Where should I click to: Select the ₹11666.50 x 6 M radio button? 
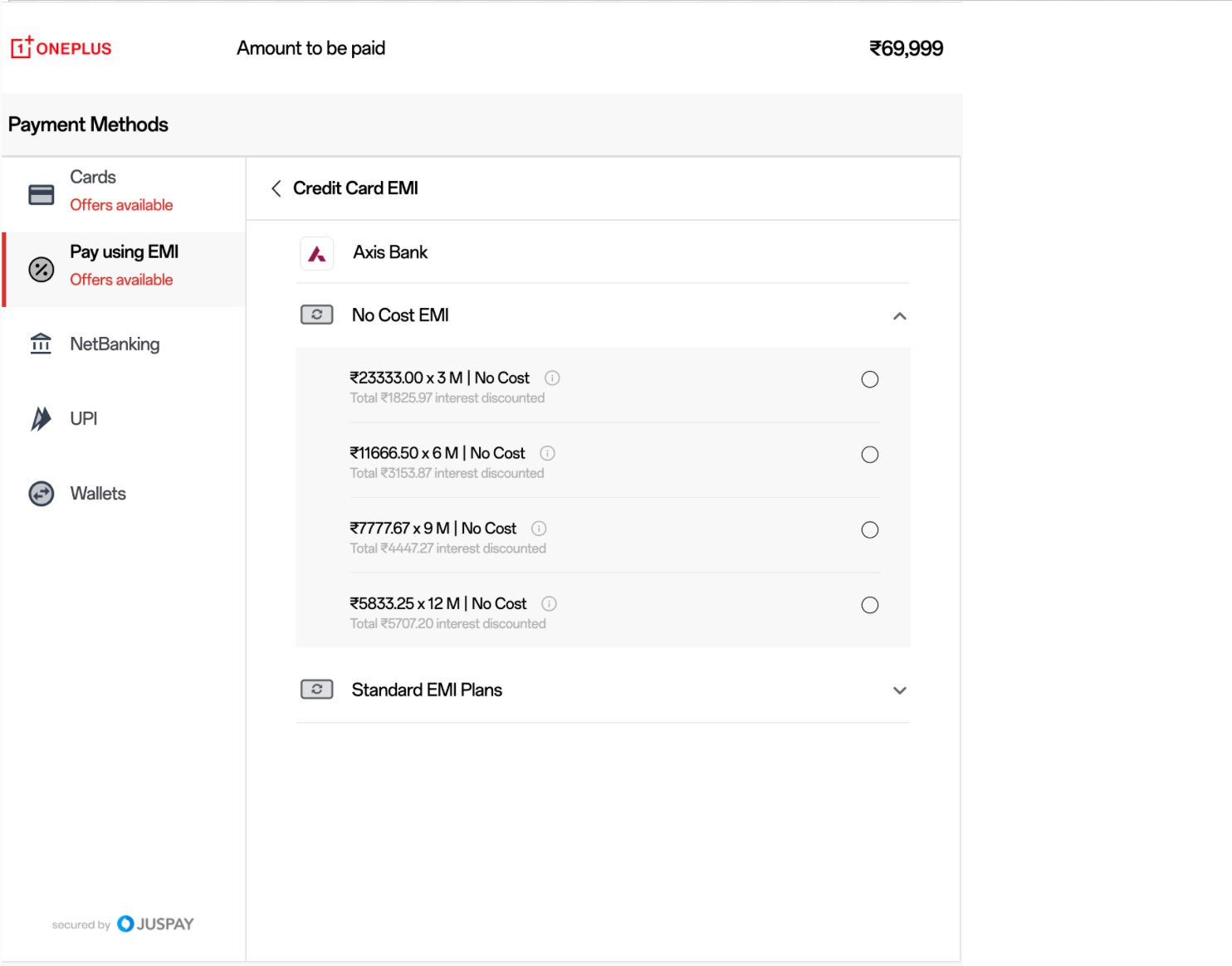(x=869, y=455)
